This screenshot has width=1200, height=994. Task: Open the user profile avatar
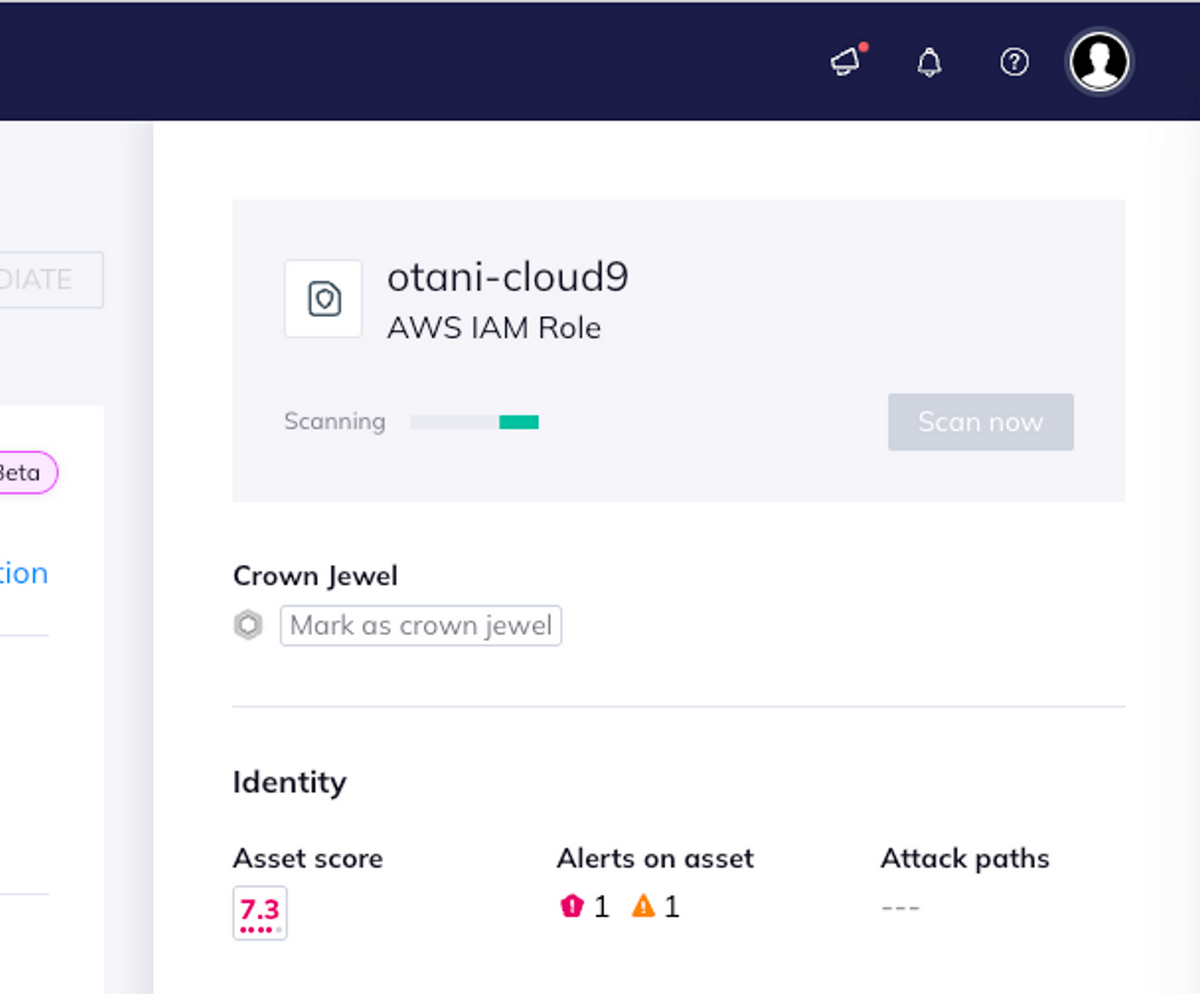point(1099,62)
